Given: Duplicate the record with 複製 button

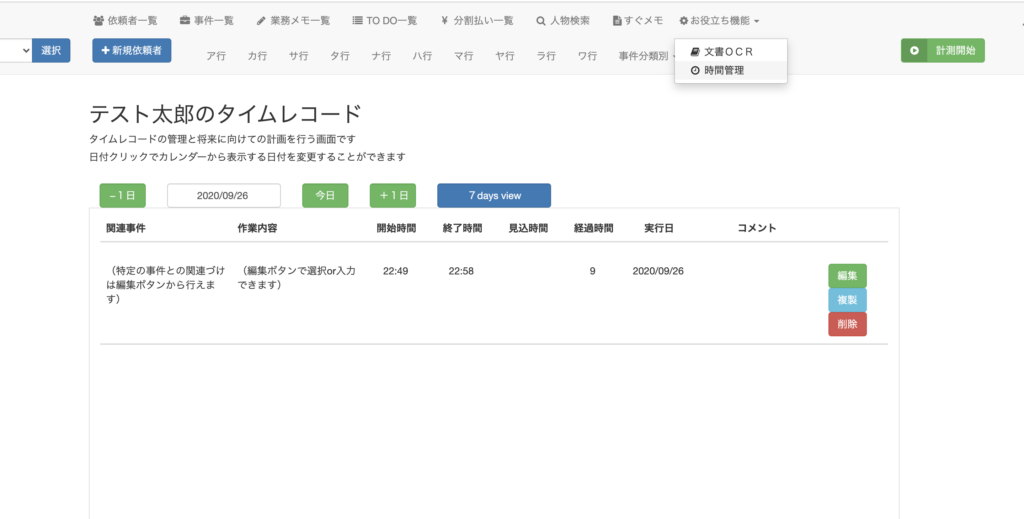Looking at the screenshot, I should coord(847,300).
